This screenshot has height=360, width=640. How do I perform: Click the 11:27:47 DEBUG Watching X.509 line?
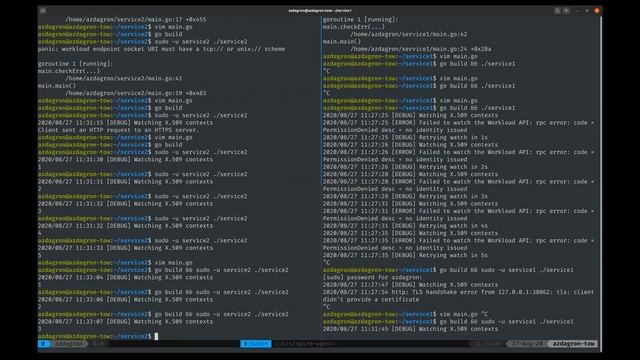click(x=410, y=284)
